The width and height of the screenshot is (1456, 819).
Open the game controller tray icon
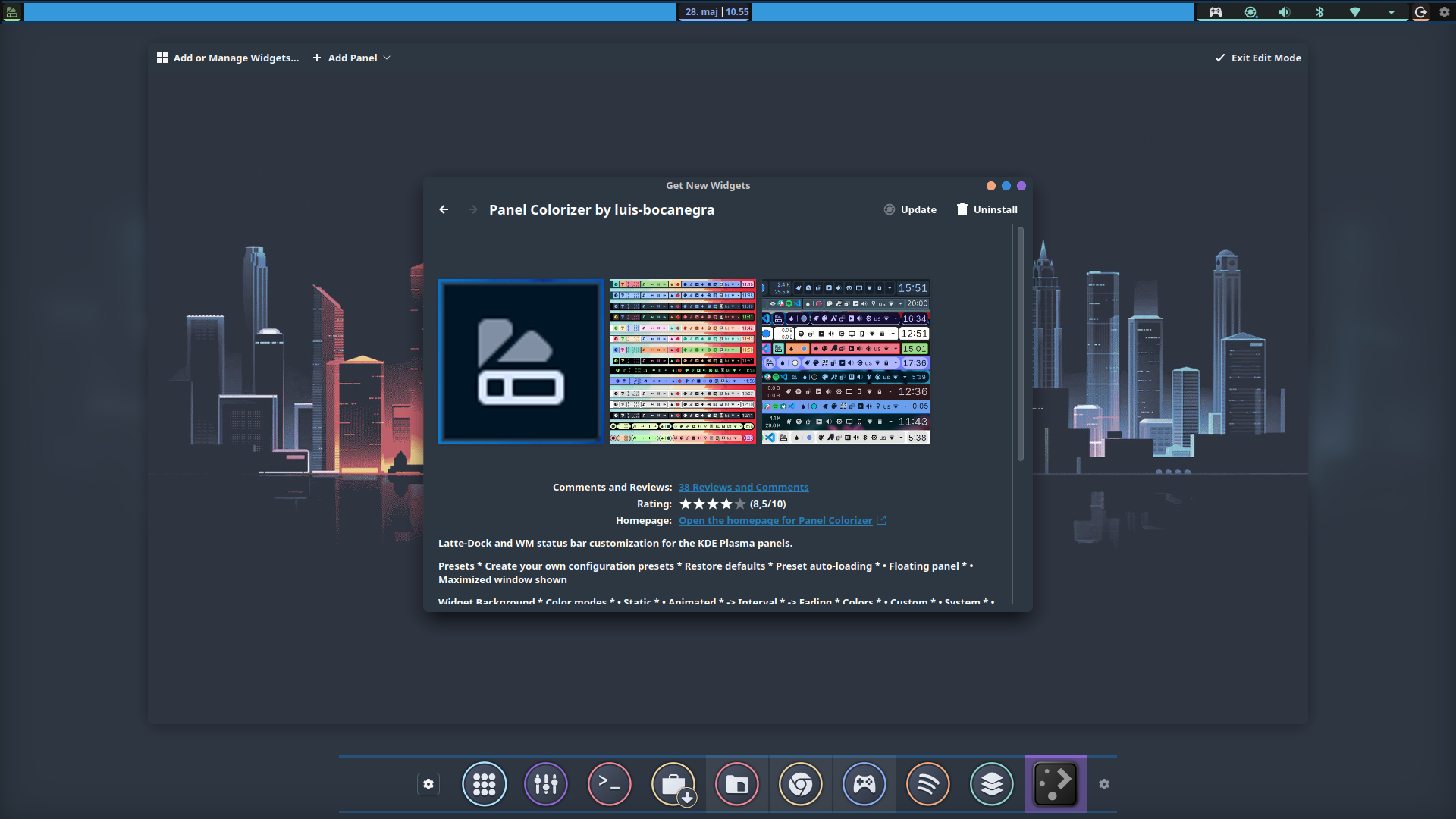(x=1216, y=12)
